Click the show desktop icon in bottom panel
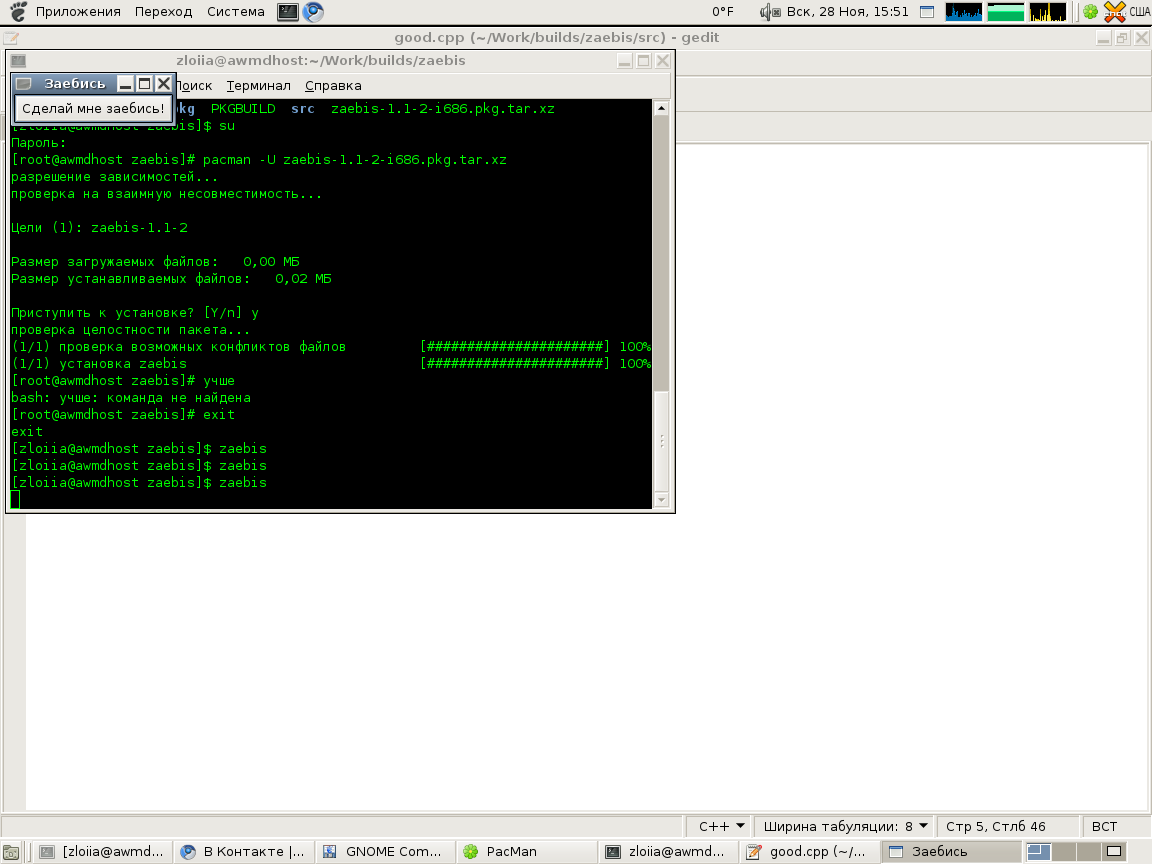 pyautogui.click(x=11, y=852)
